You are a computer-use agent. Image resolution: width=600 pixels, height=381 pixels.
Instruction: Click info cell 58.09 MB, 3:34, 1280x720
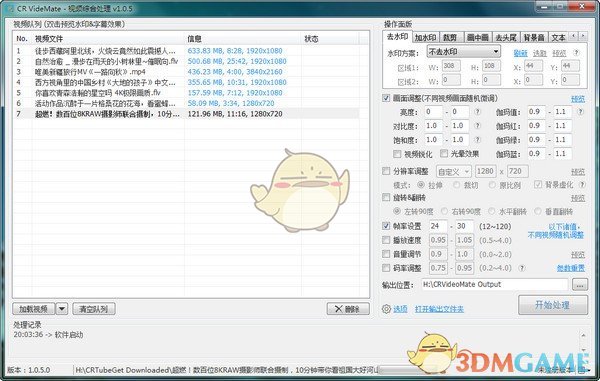click(231, 103)
